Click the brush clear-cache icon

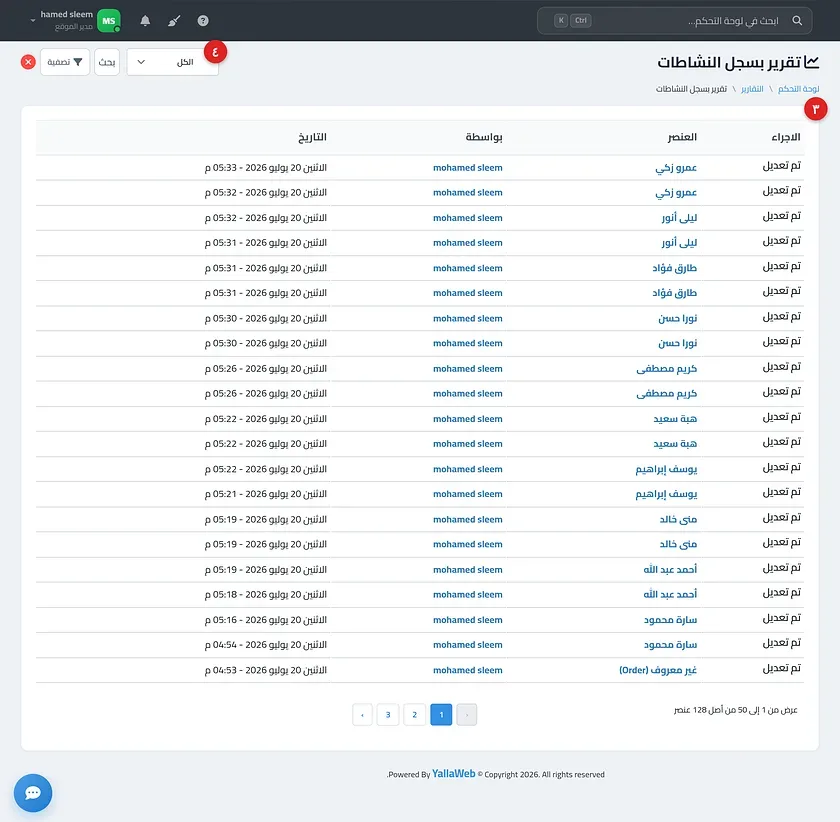coord(174,20)
